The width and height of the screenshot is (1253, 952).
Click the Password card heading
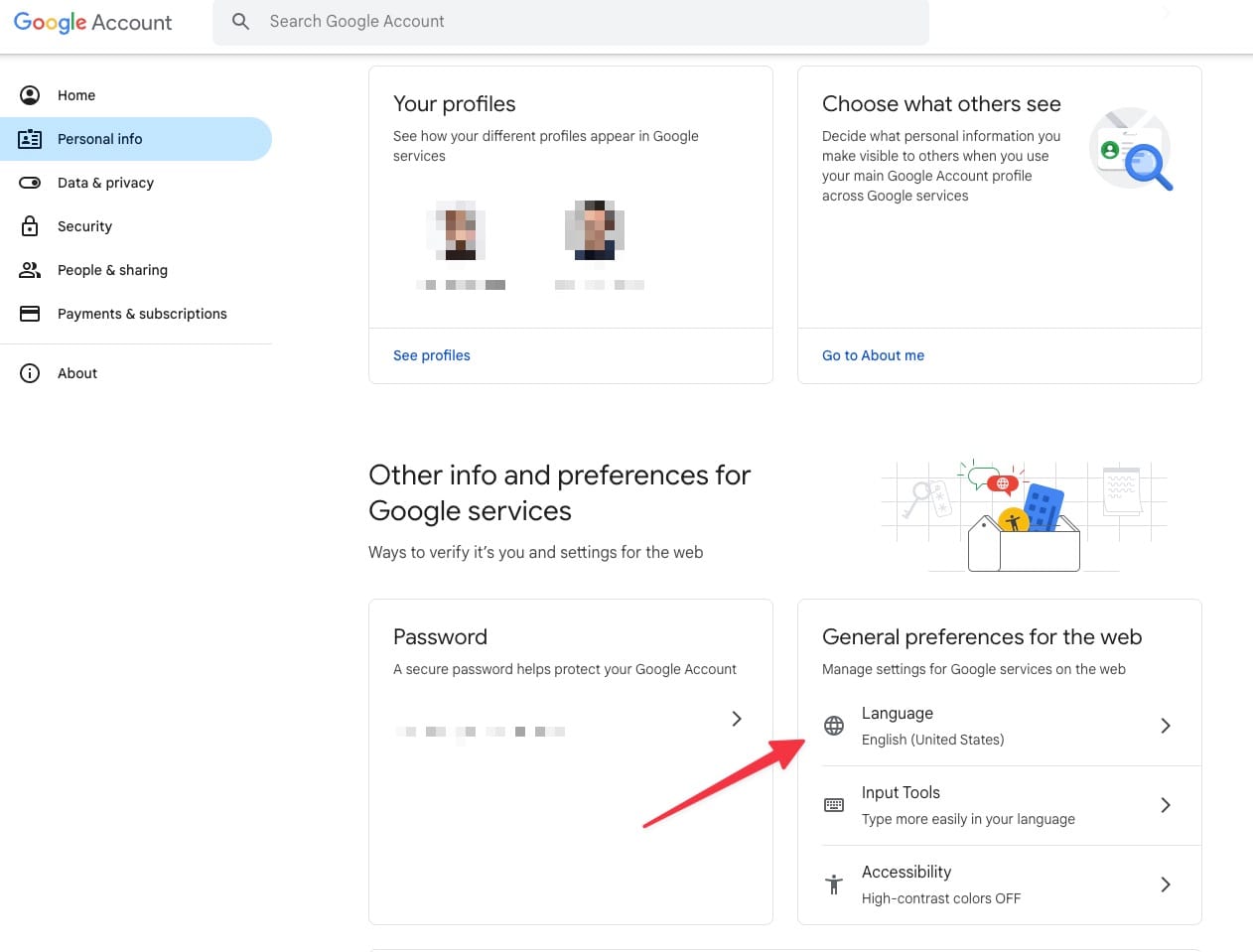click(441, 637)
